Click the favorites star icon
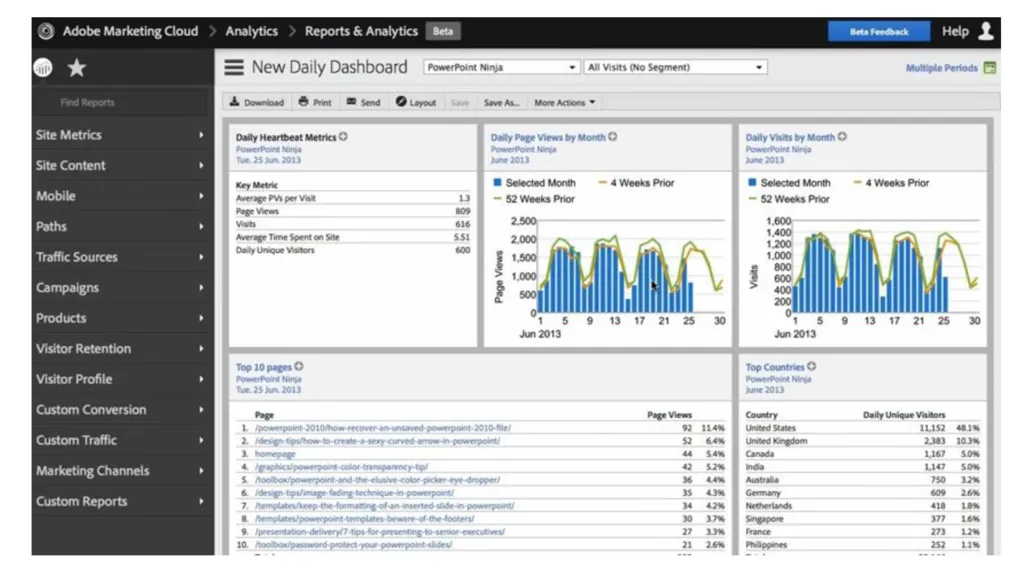Image resolution: width=1024 pixels, height=574 pixels. pyautogui.click(x=77, y=67)
